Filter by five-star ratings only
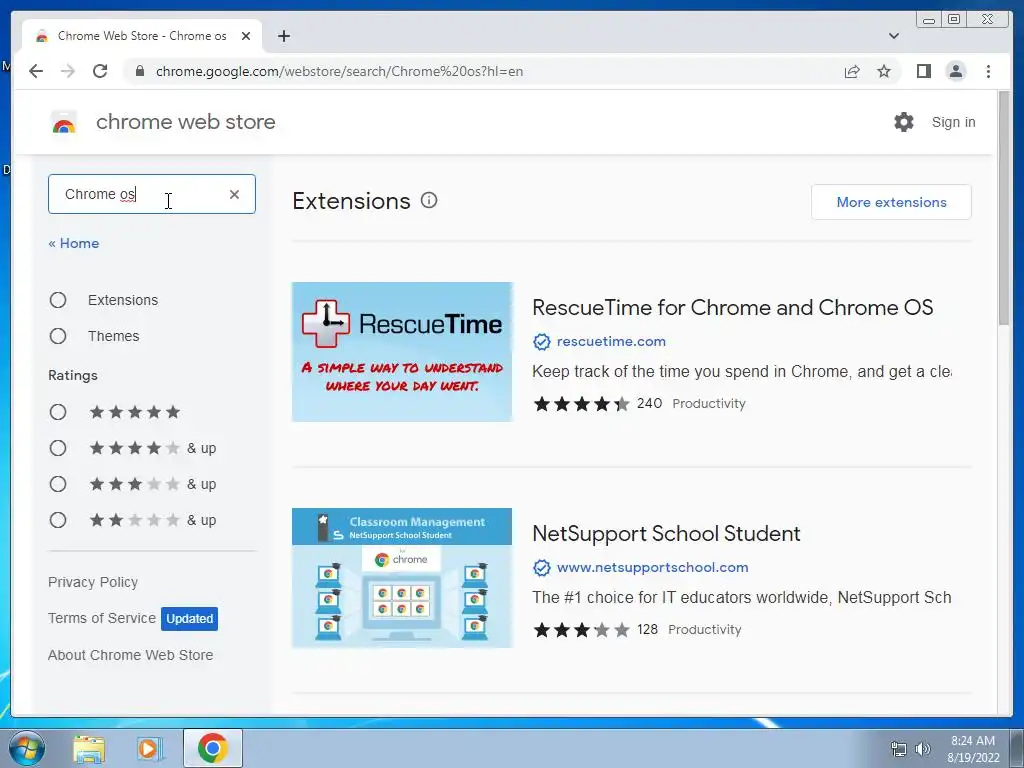Viewport: 1024px width, 768px height. click(x=58, y=412)
